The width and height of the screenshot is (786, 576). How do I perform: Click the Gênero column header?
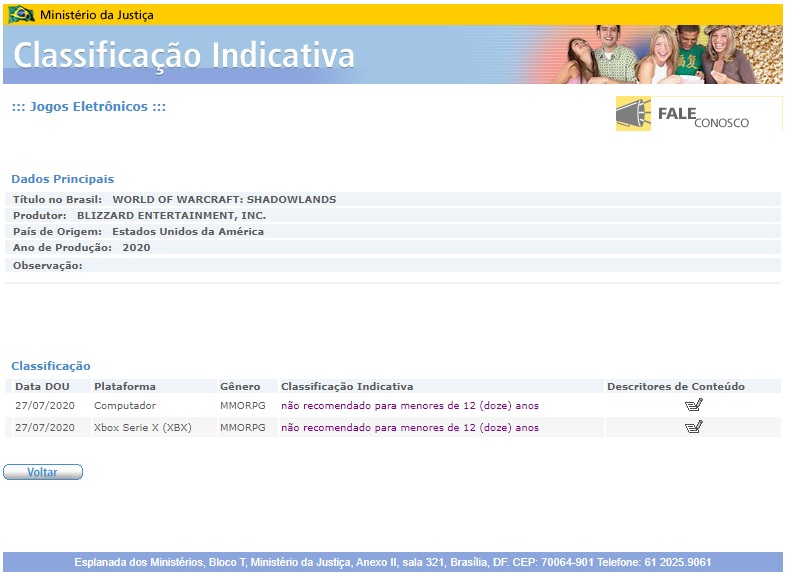point(240,386)
